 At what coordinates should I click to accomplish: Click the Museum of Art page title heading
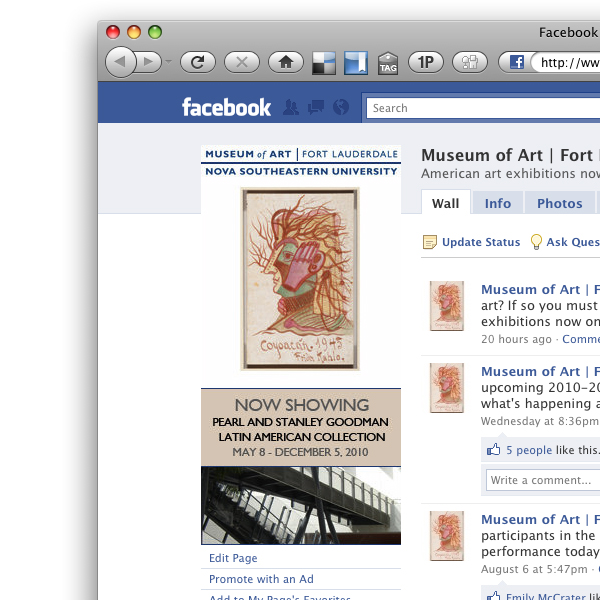coord(510,155)
